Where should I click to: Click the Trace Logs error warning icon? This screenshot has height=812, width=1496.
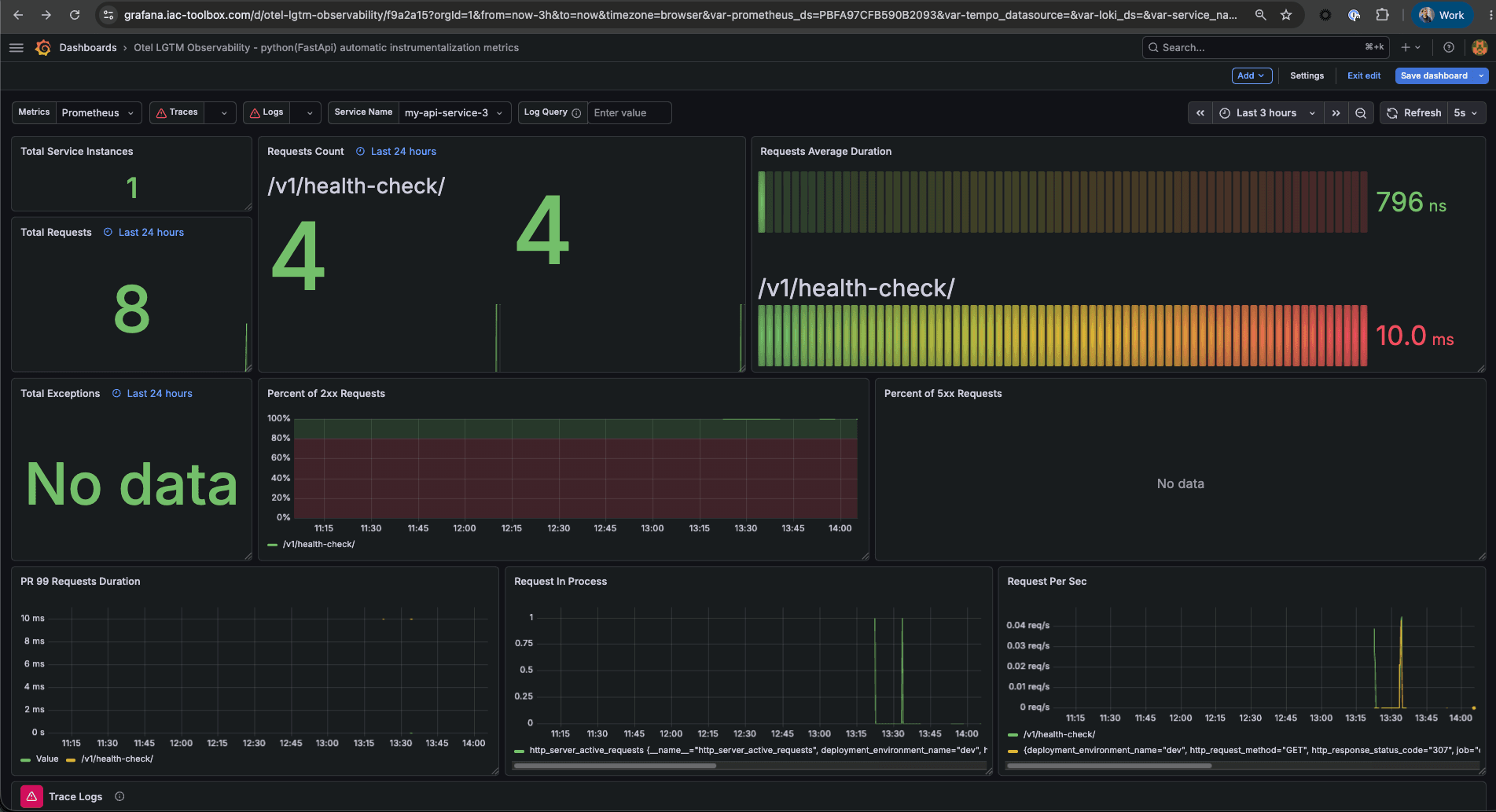[31, 797]
